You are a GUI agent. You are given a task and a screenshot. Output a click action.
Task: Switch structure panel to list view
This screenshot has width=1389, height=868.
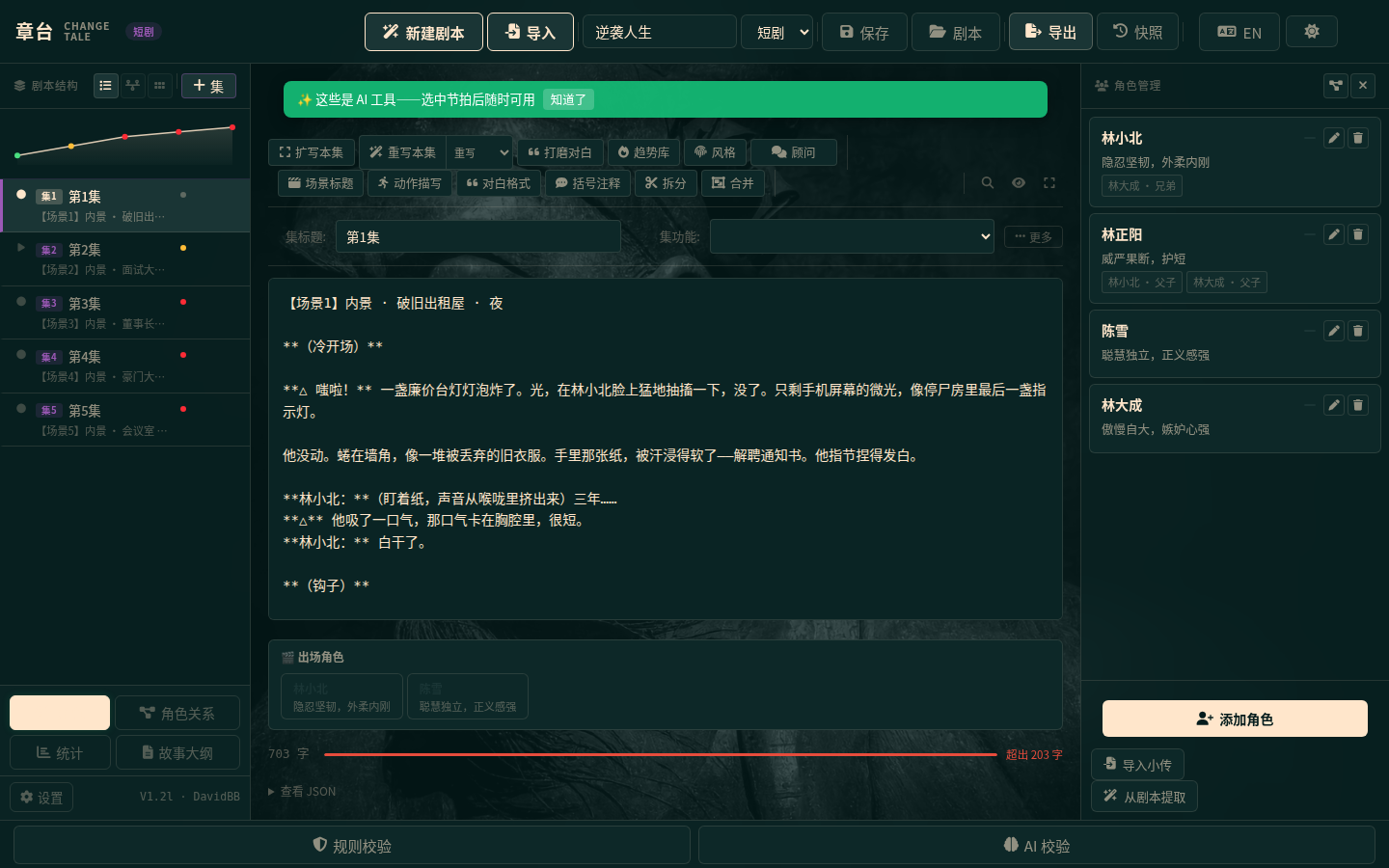(x=106, y=86)
